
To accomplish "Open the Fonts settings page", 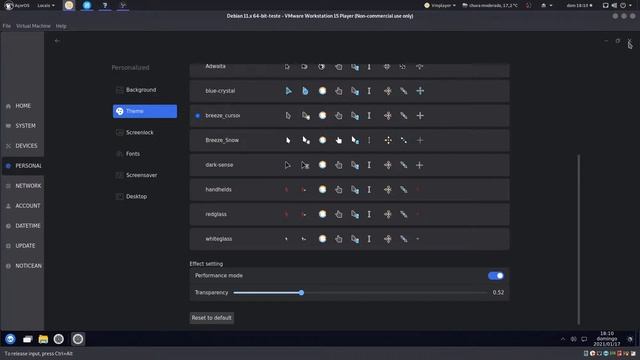I will tap(145, 154).
